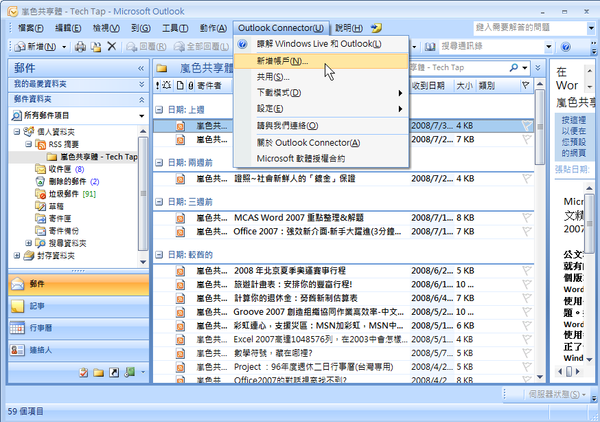Click the Windows Live icon beside the Help menu
The height and width of the screenshot is (422, 600).
coord(376,28)
